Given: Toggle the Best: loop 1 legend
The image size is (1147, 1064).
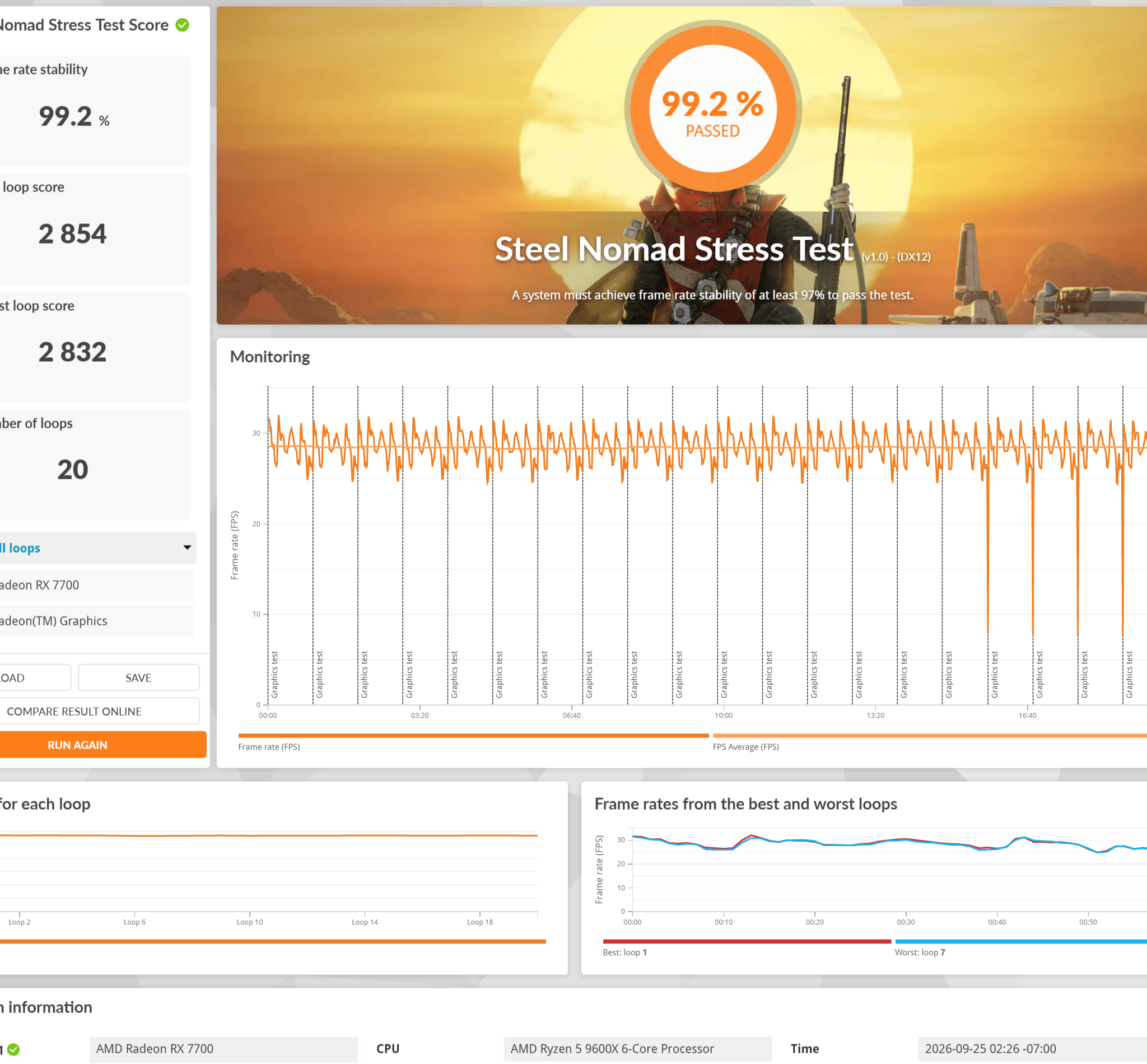Looking at the screenshot, I should (625, 953).
